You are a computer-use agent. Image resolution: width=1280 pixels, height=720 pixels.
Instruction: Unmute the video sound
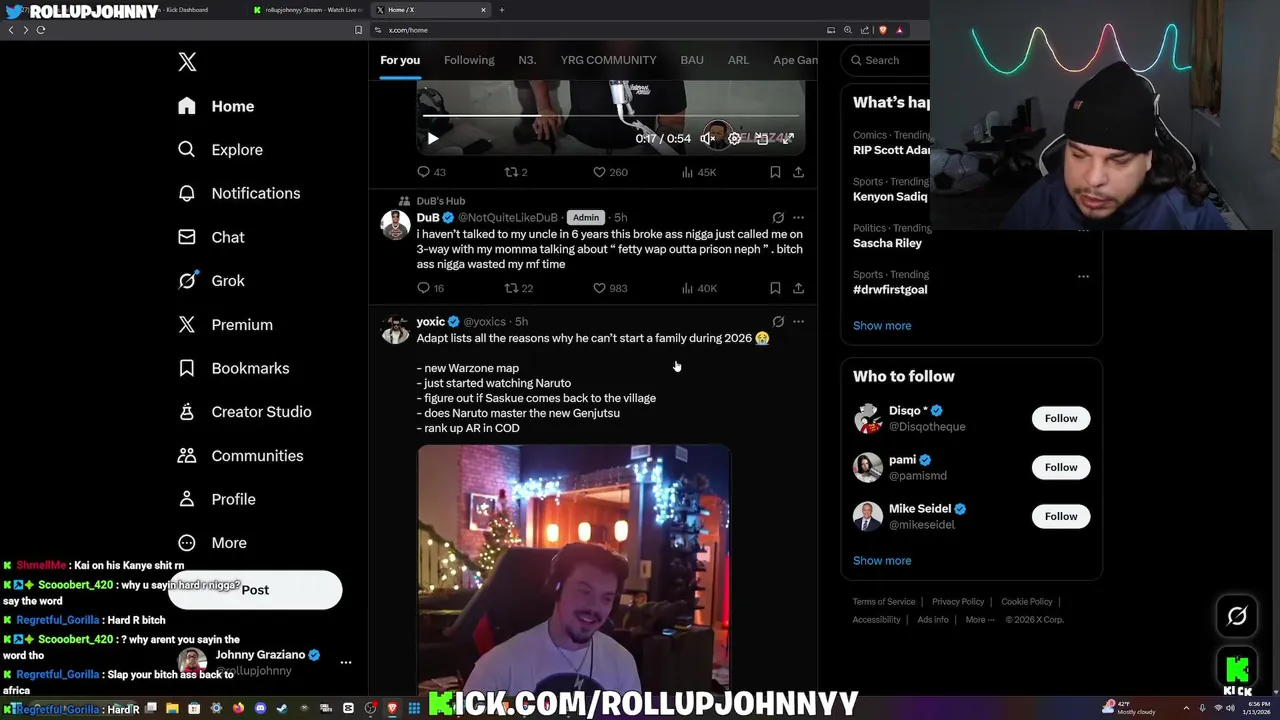click(x=707, y=139)
